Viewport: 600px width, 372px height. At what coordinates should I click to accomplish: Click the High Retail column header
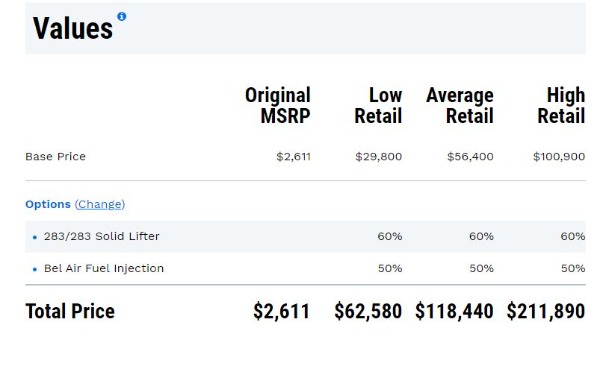(561, 105)
